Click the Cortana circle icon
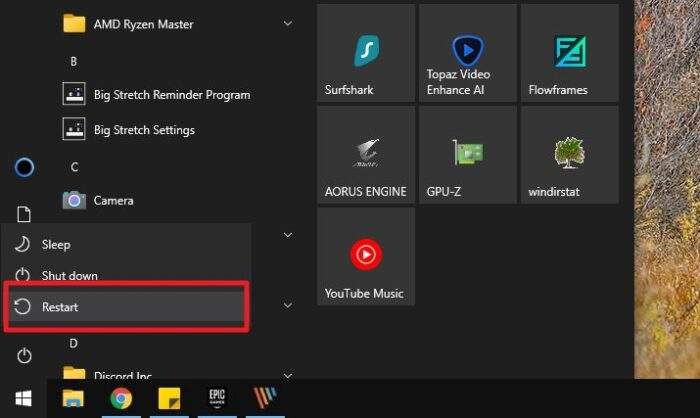 point(24,167)
